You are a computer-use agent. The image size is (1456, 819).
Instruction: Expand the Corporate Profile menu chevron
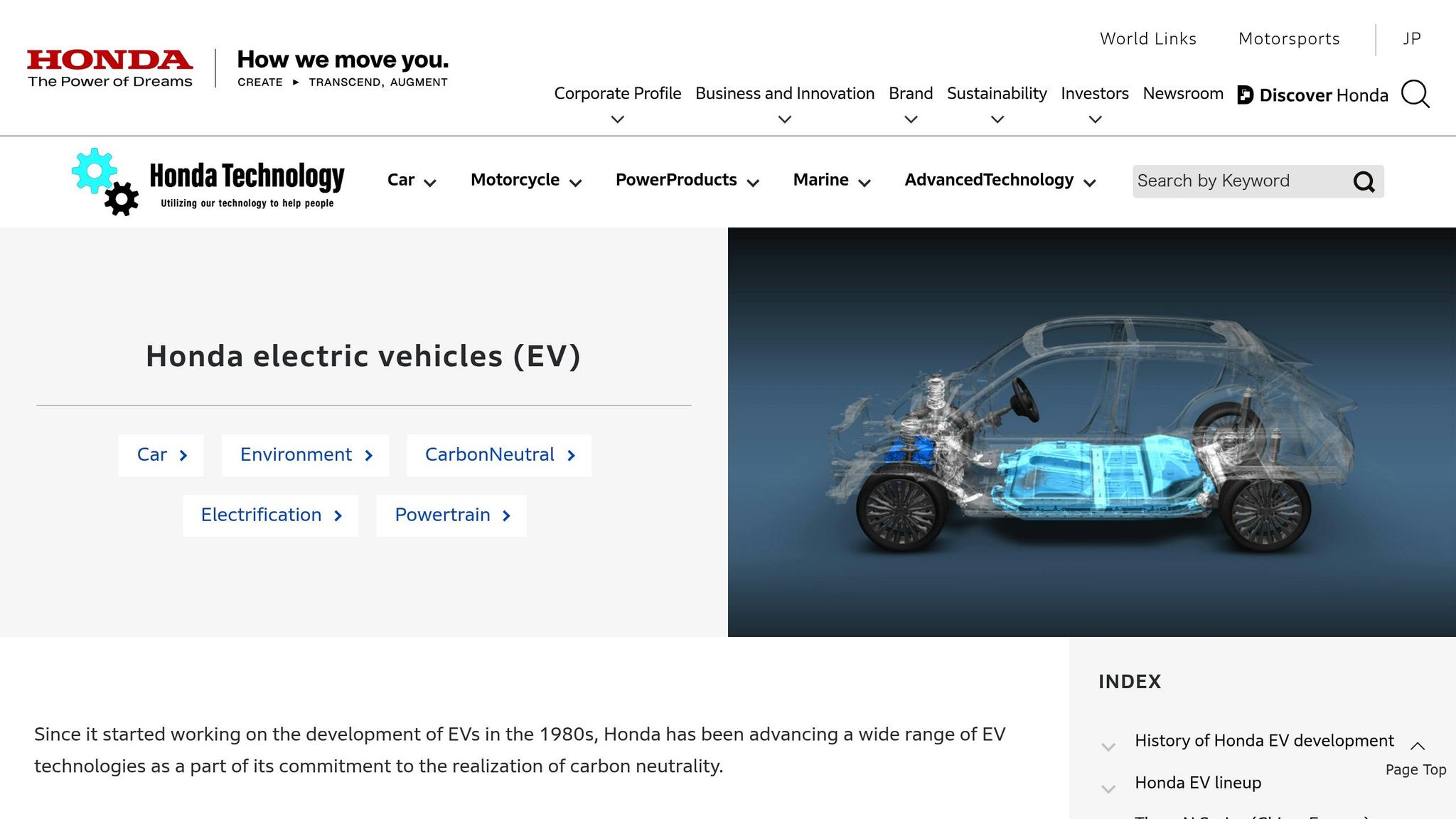pyautogui.click(x=618, y=119)
